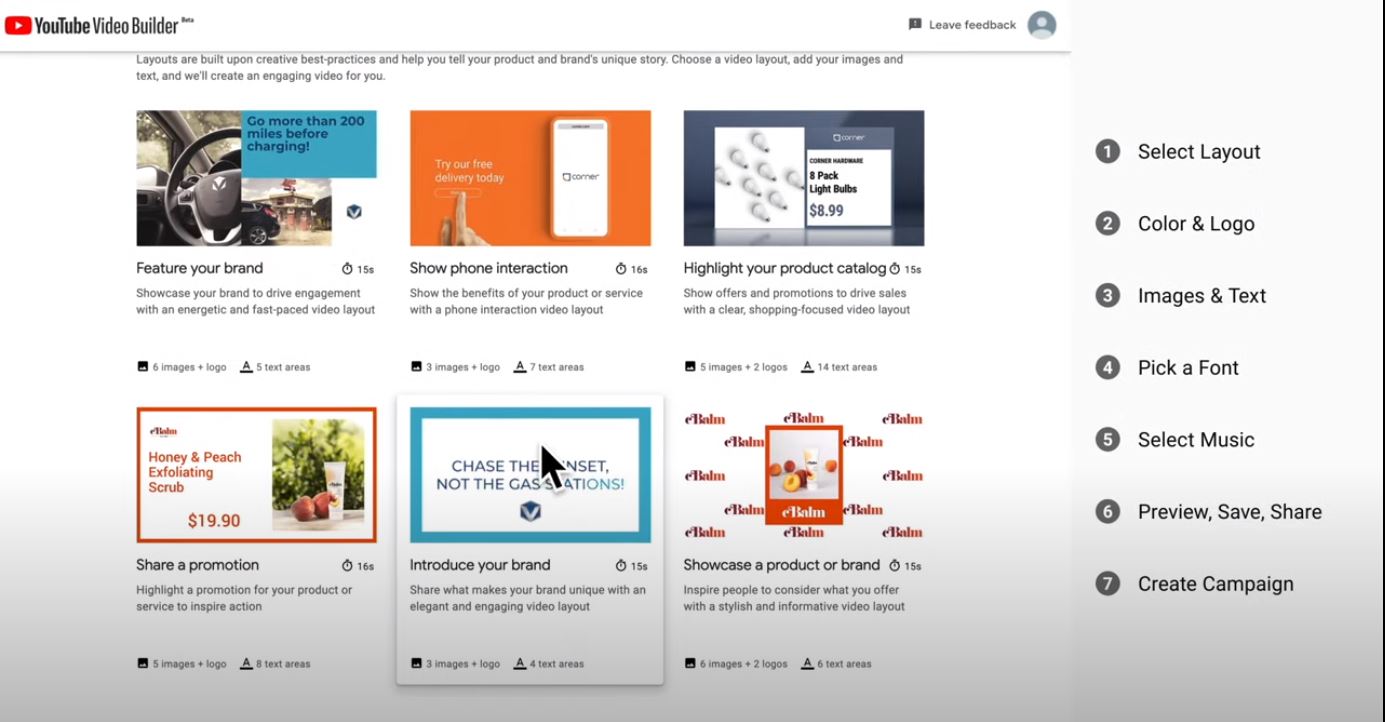Click the timer icon beside Share a promotion

click(x=348, y=566)
